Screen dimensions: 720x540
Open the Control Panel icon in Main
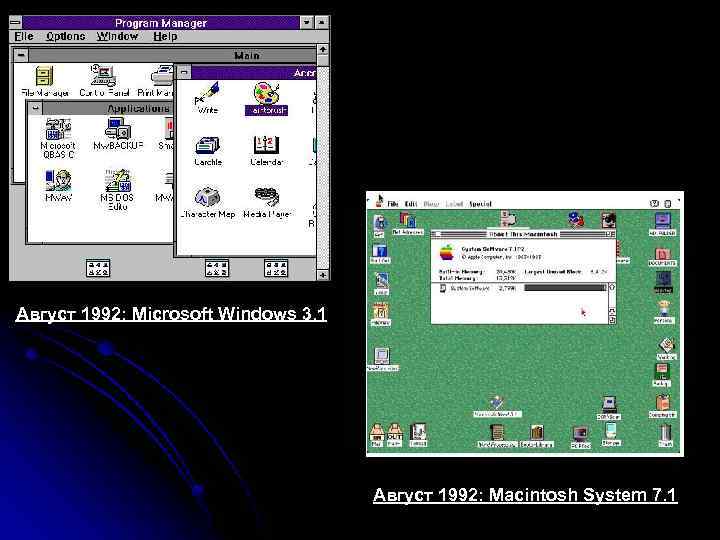point(103,76)
